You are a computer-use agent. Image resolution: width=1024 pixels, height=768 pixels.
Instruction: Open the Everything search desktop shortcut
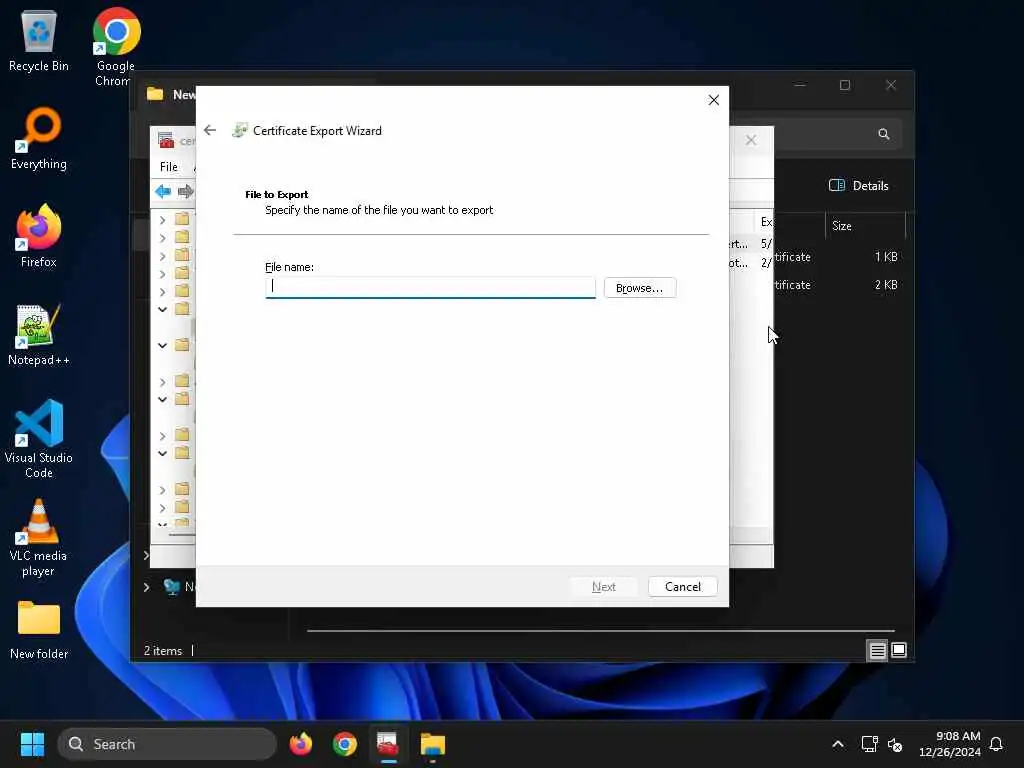(x=39, y=139)
